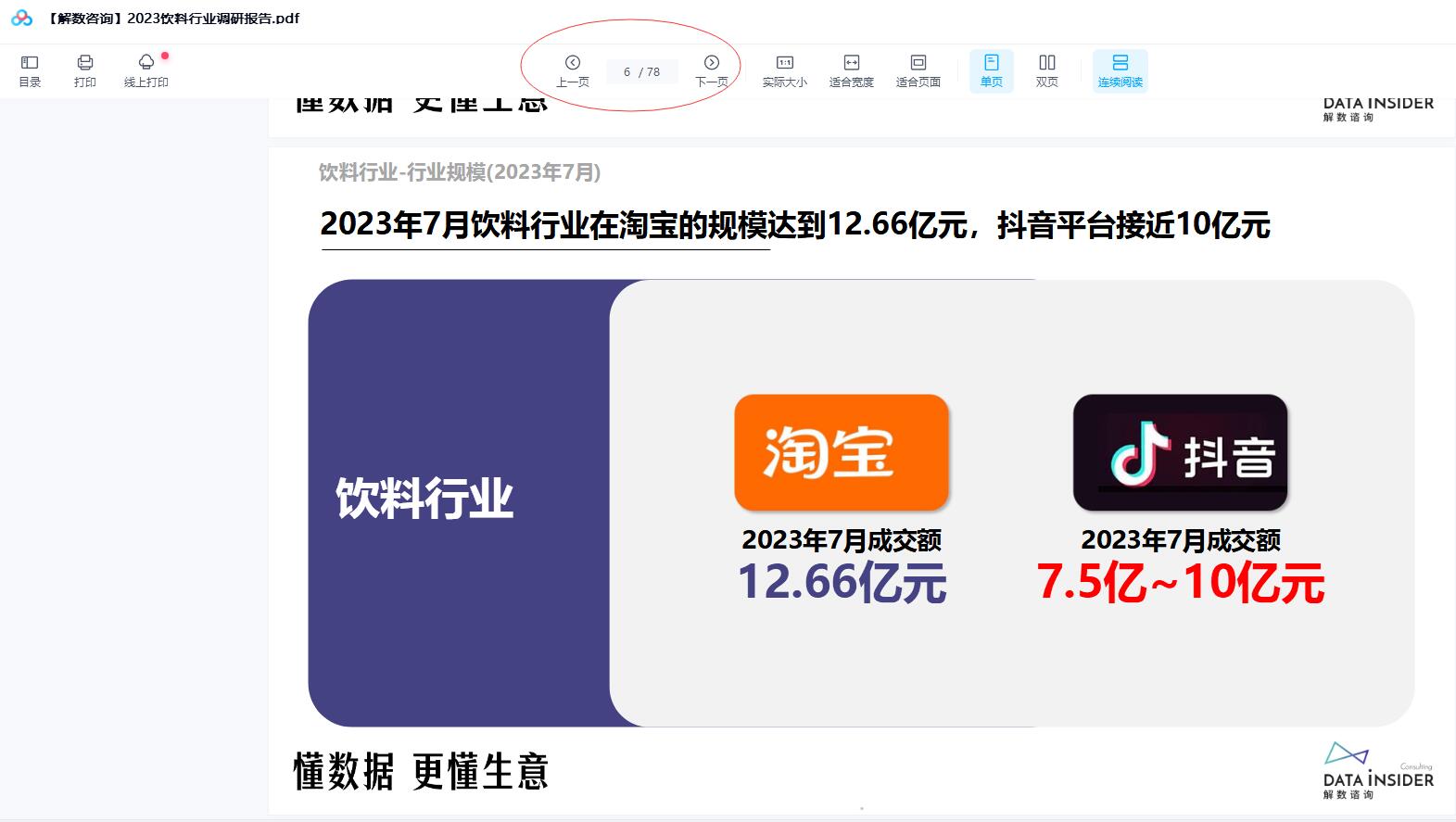Choose 适合页面 fit page view
This screenshot has width=1456, height=822.
[x=918, y=70]
